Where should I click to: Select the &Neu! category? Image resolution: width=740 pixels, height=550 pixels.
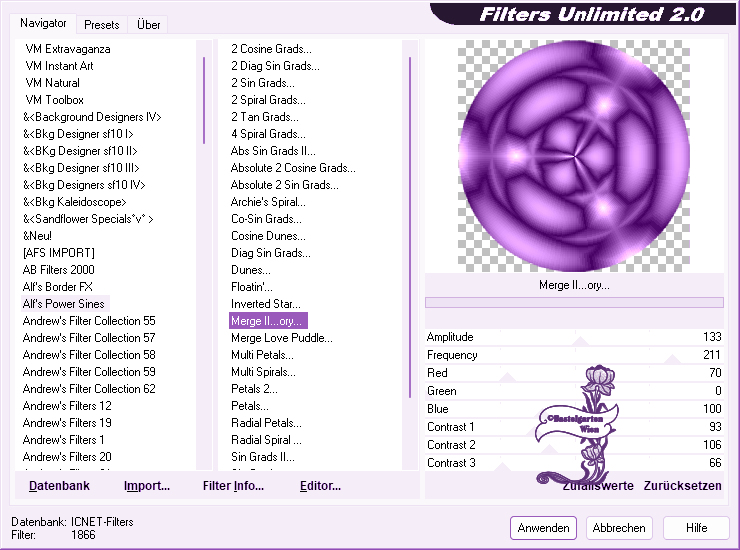(37, 236)
